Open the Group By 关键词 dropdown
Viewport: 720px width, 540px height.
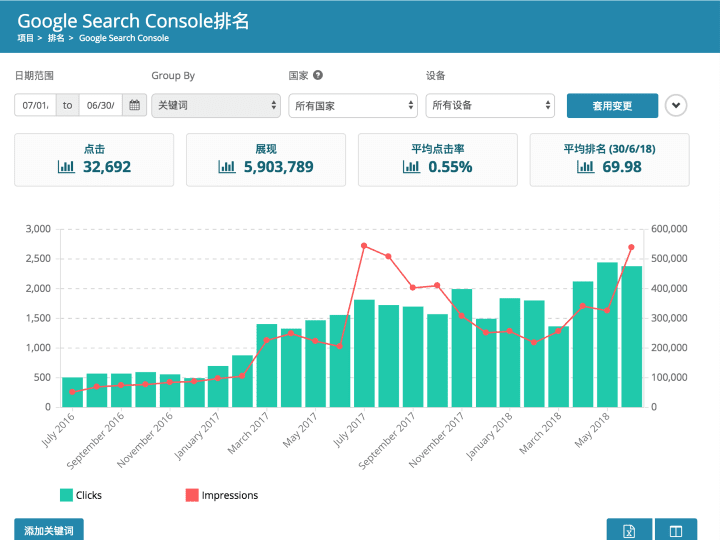coord(216,105)
